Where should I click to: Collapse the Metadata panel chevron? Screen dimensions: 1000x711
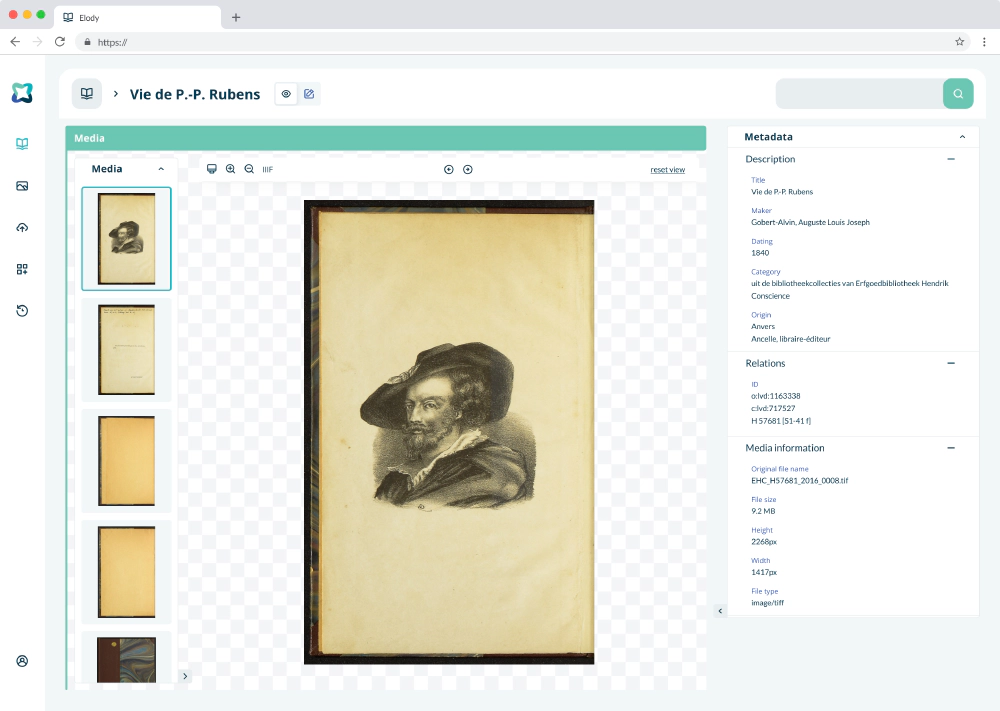[962, 136]
